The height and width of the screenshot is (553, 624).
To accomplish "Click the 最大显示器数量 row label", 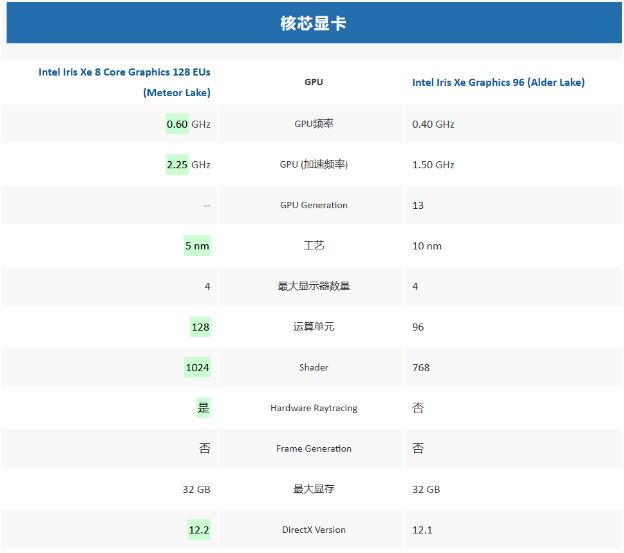I will (x=314, y=286).
